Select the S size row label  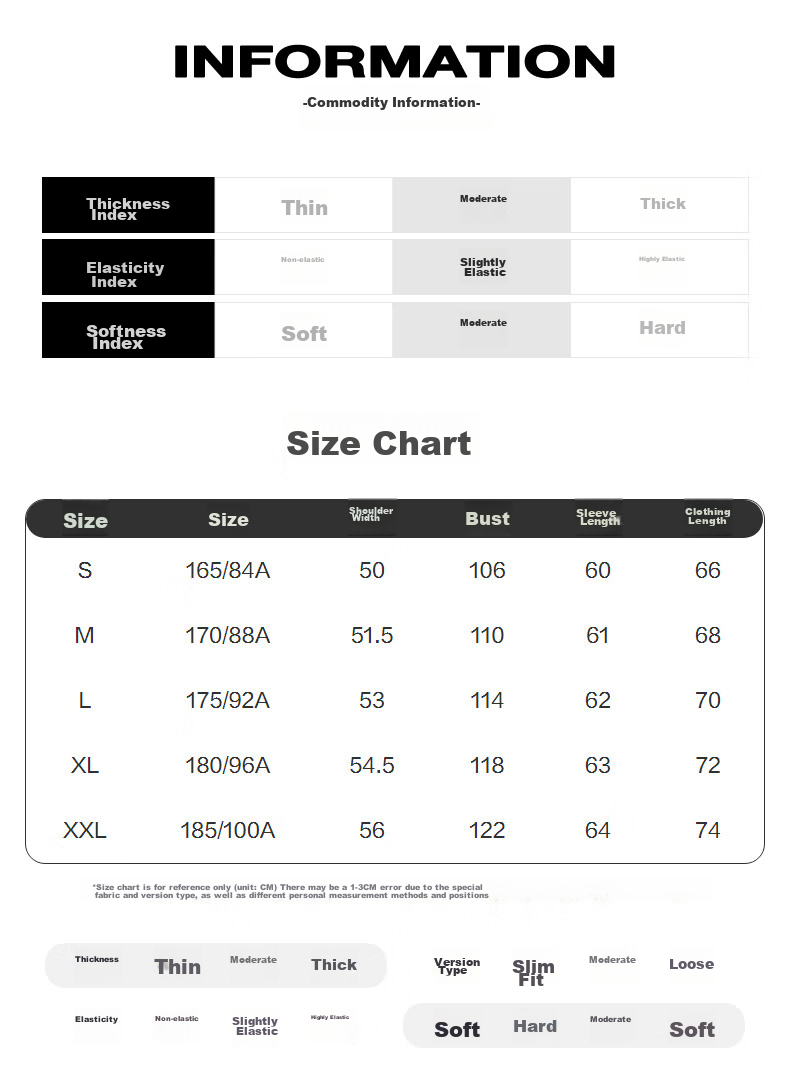point(85,570)
